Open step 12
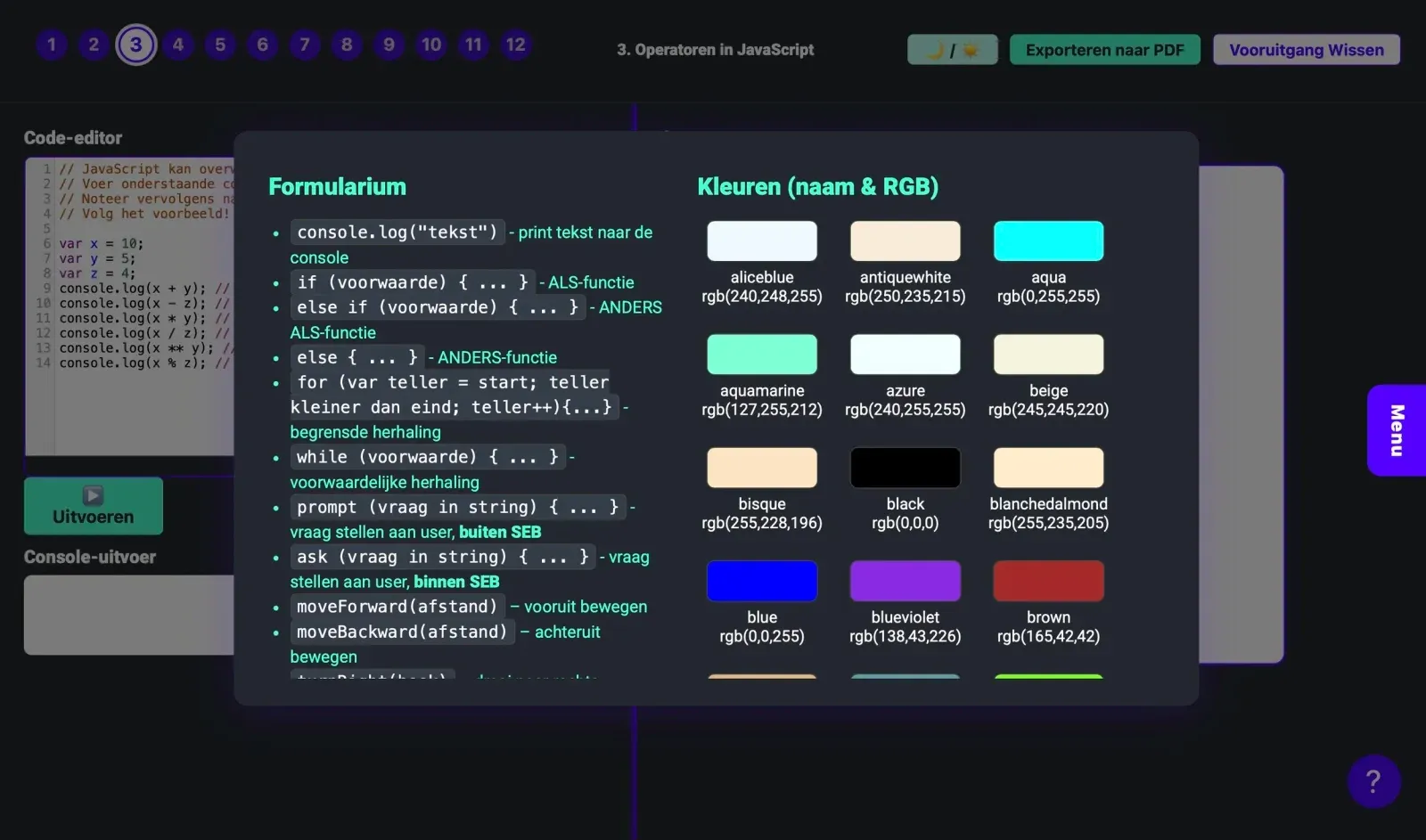This screenshot has height=840, width=1426. 515,45
